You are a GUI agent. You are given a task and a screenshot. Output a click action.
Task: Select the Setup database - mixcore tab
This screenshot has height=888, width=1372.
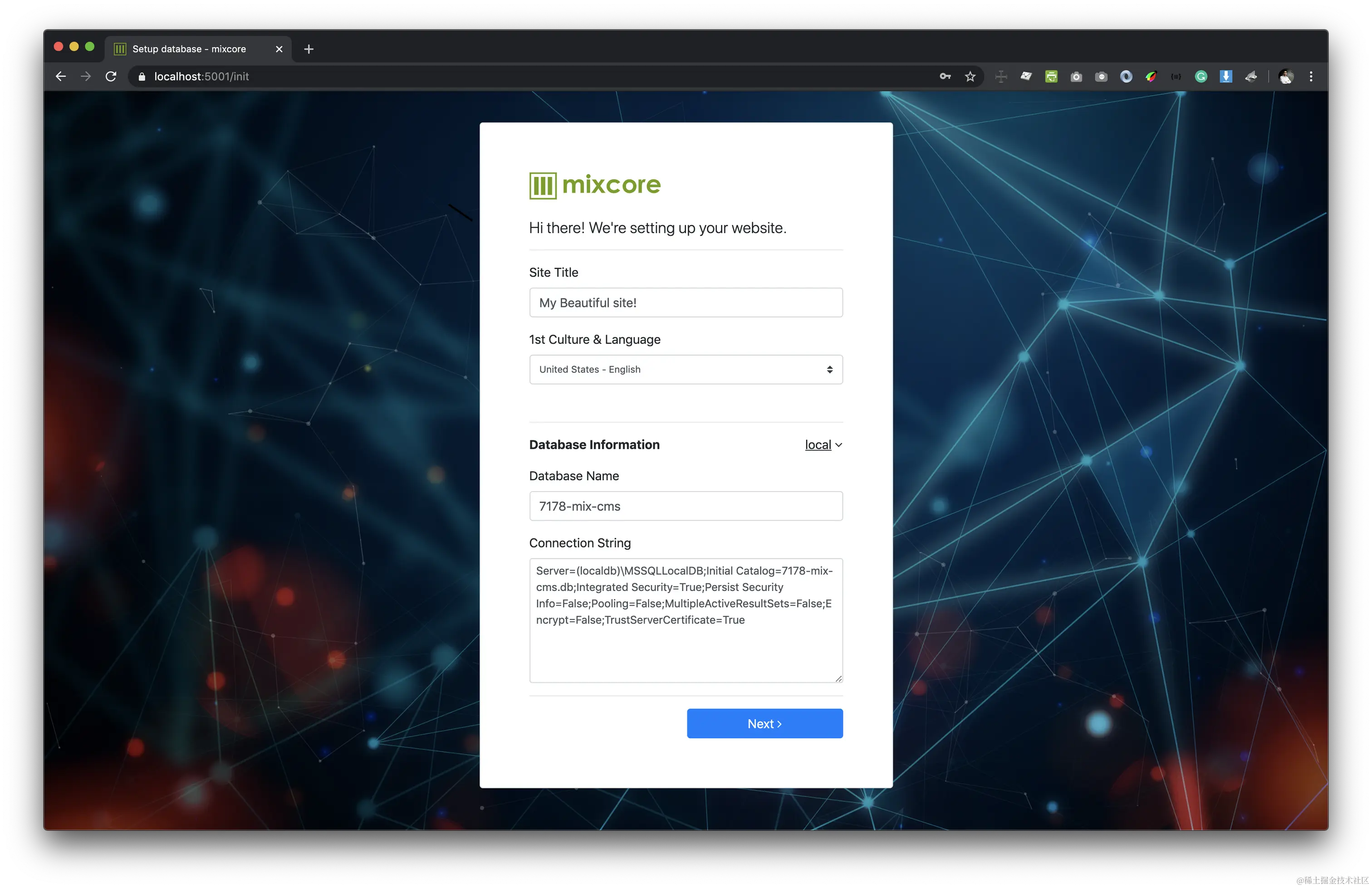[189, 49]
